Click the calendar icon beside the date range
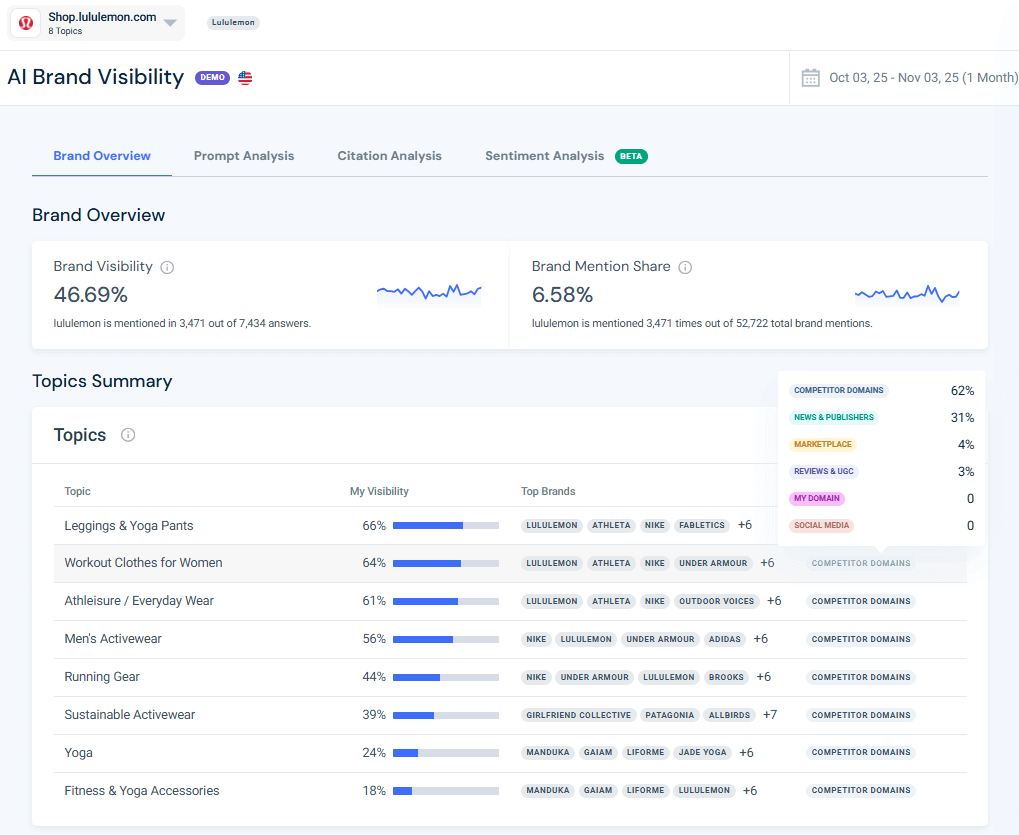 point(810,77)
